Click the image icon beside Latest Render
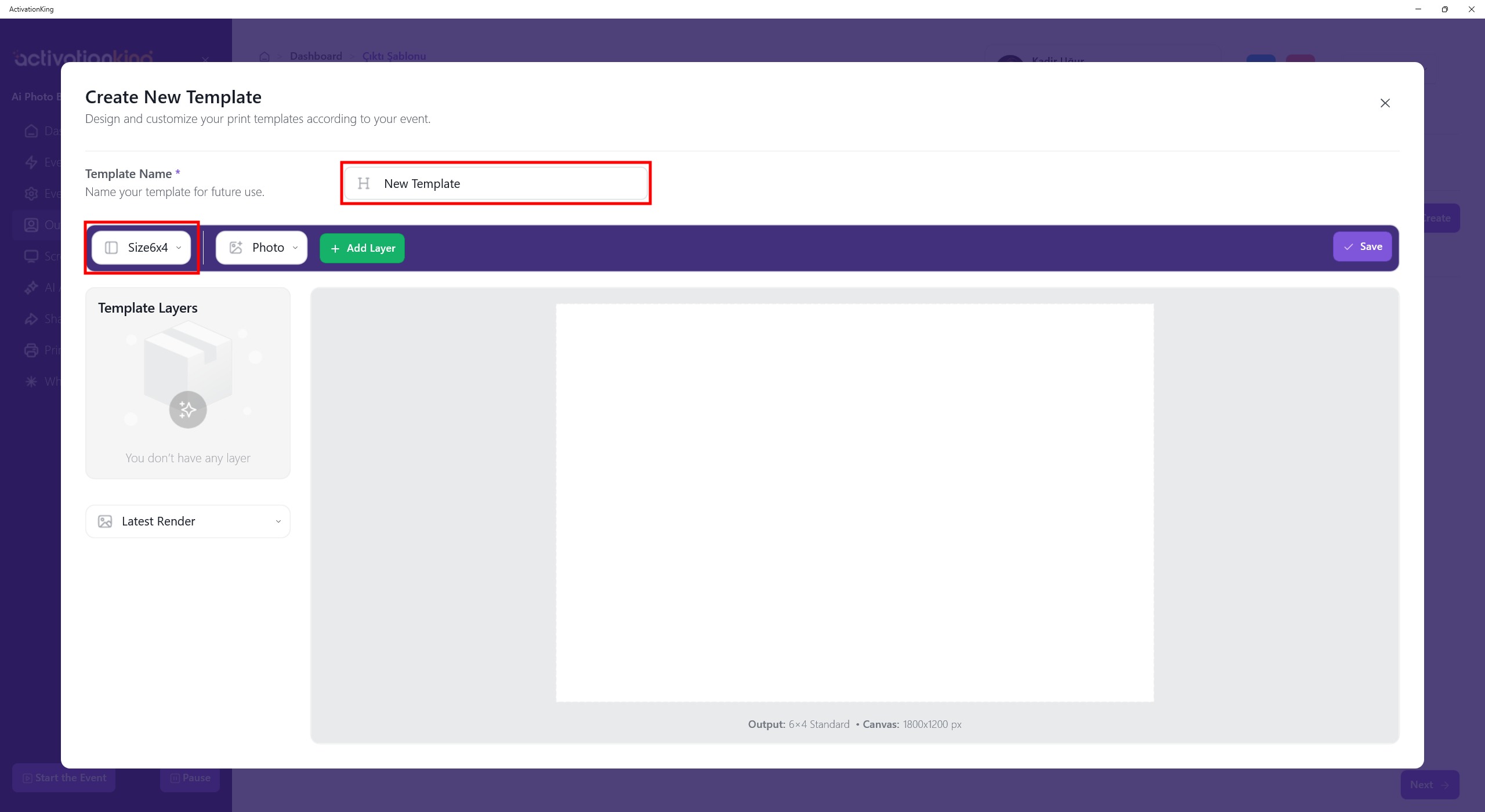This screenshot has height=812, width=1485. (105, 521)
